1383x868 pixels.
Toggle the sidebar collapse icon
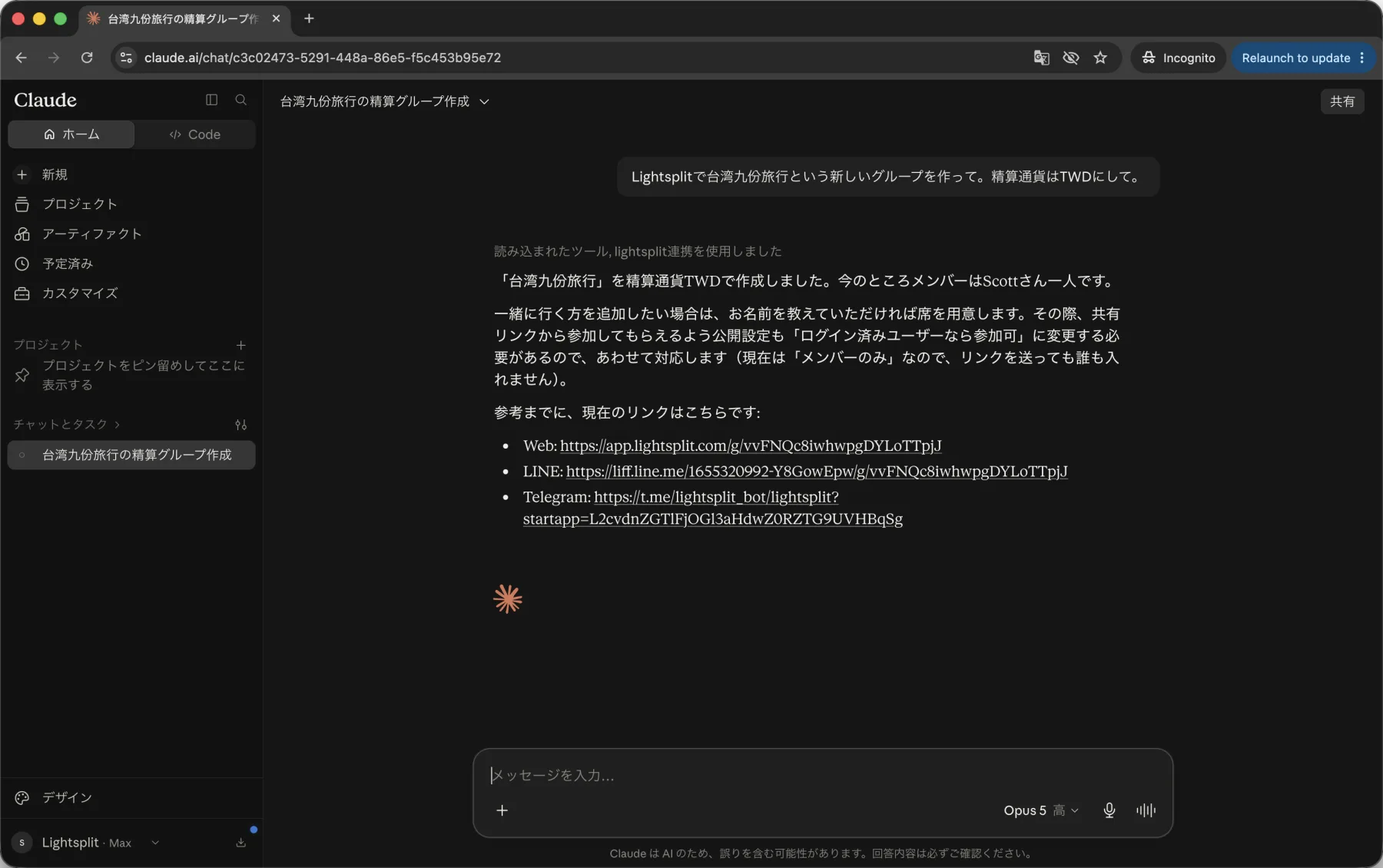211,100
